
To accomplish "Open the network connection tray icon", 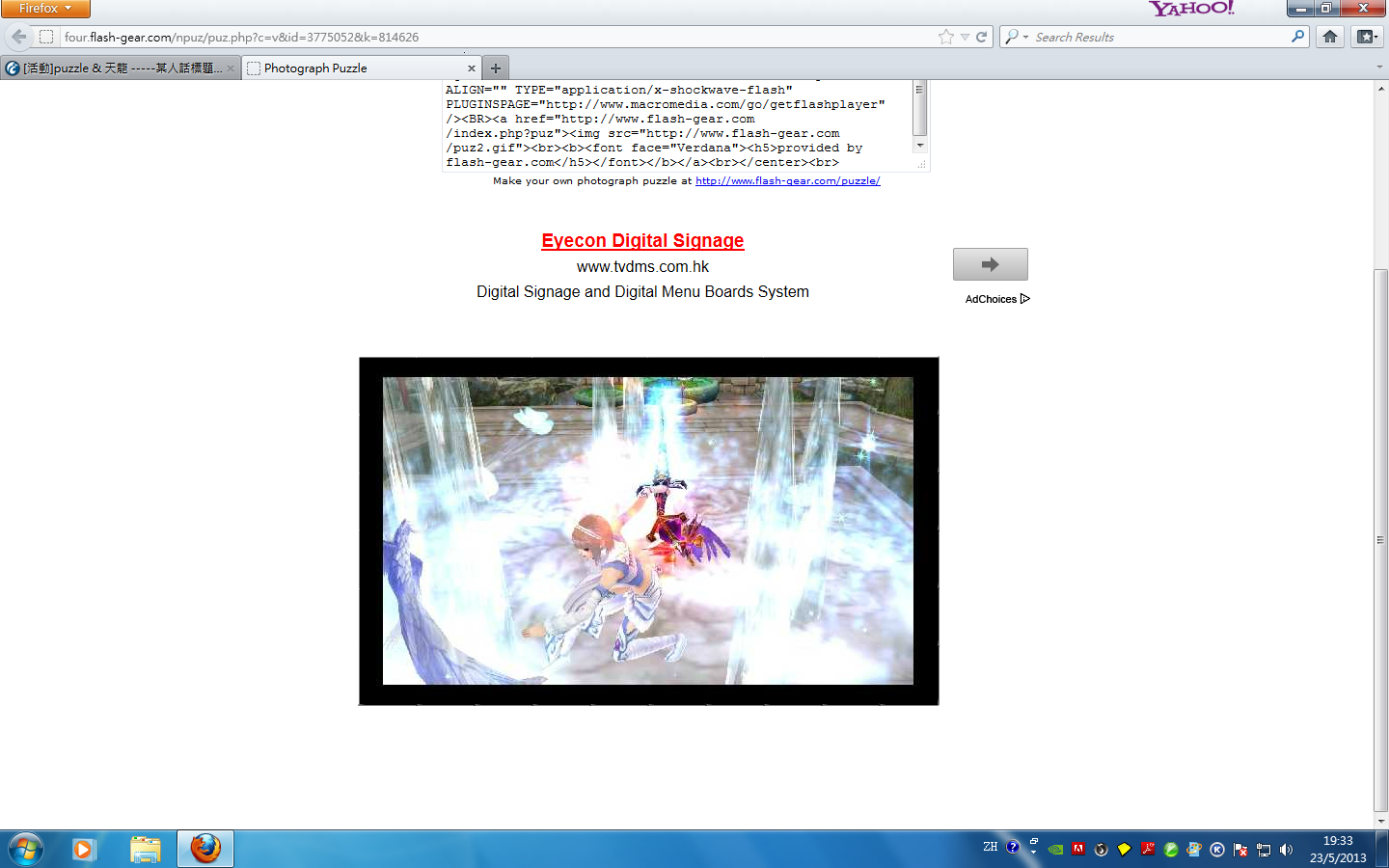I will pos(1264,850).
